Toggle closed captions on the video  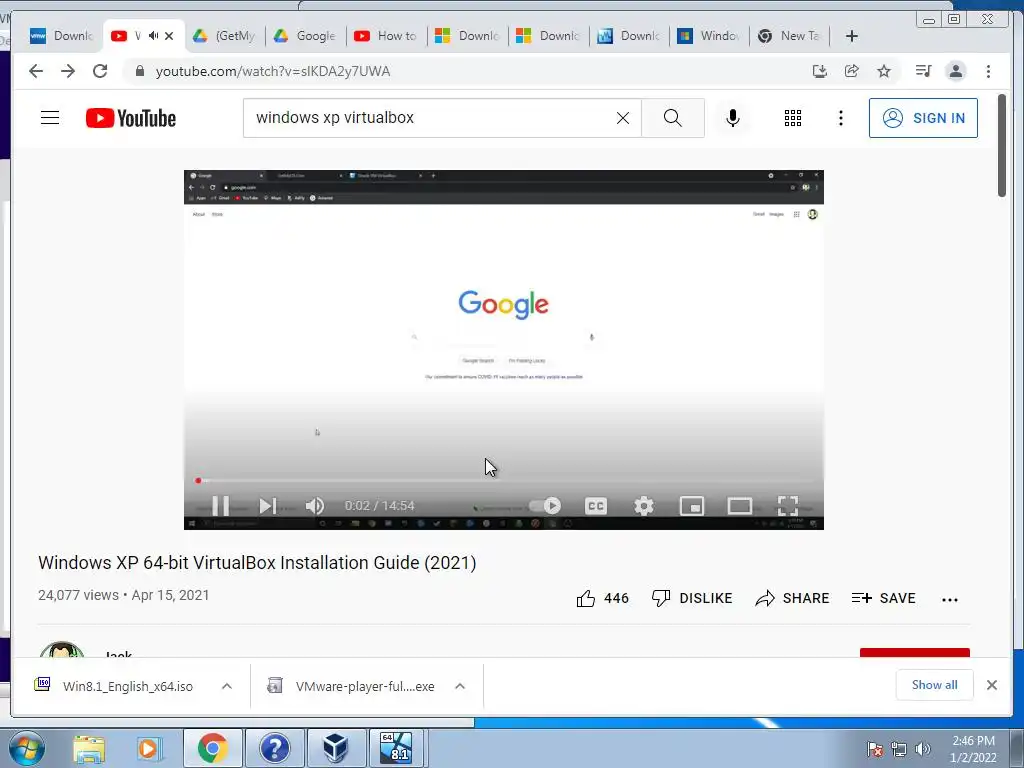click(596, 506)
